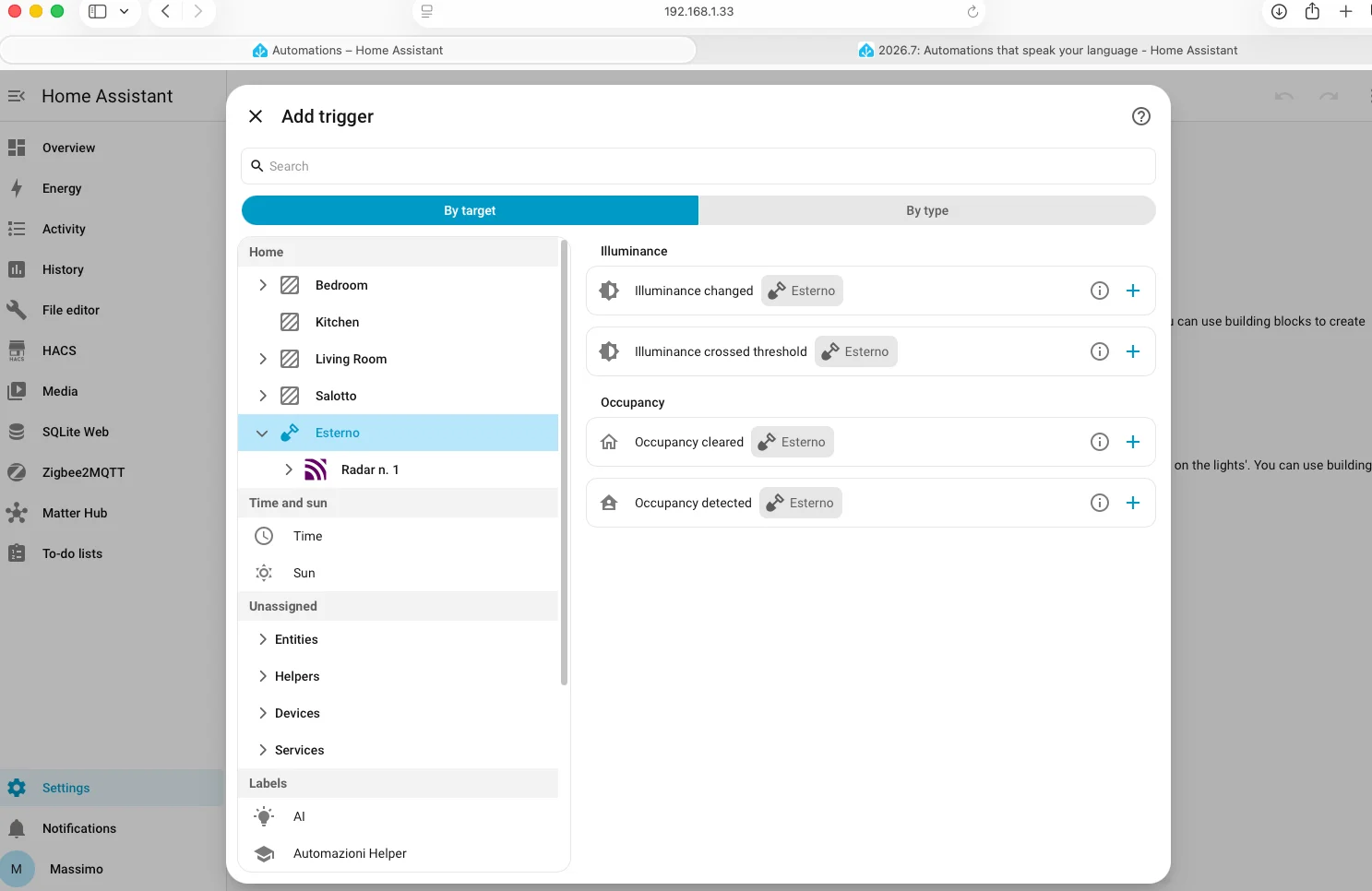Image resolution: width=1372 pixels, height=891 pixels.
Task: Switch to the By target tab
Action: (470, 210)
